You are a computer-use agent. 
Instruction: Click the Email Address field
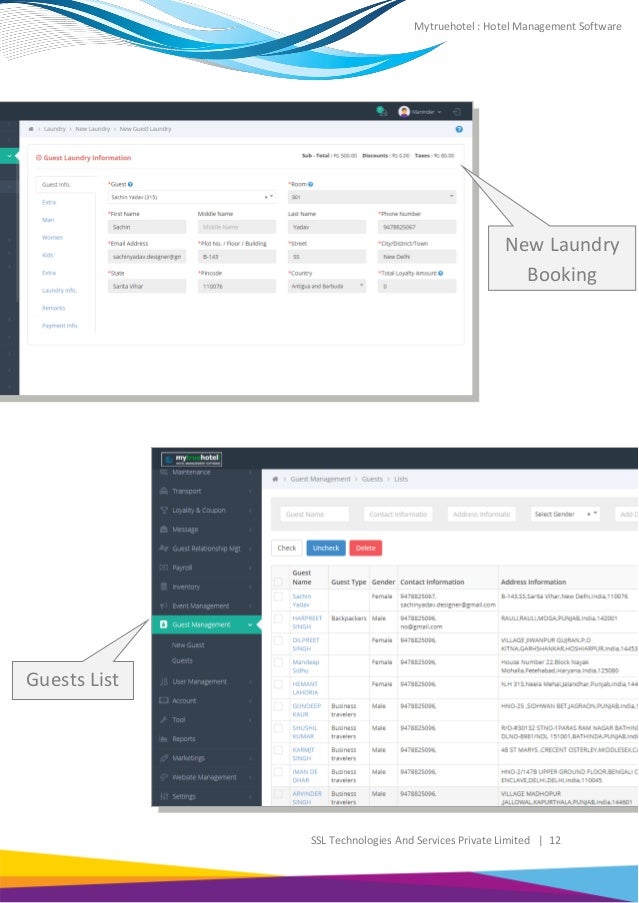coord(147,257)
